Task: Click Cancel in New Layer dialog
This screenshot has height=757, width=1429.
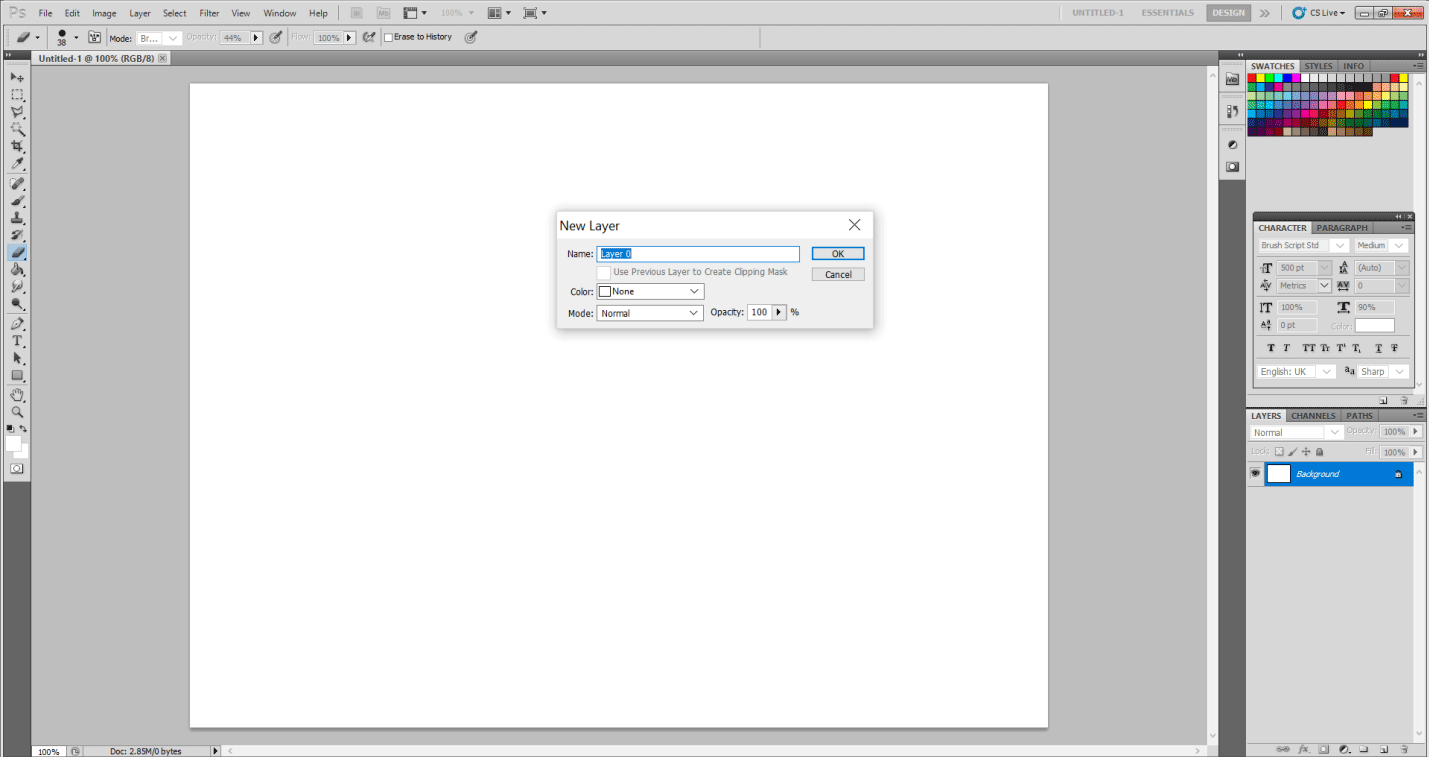Action: 838,274
